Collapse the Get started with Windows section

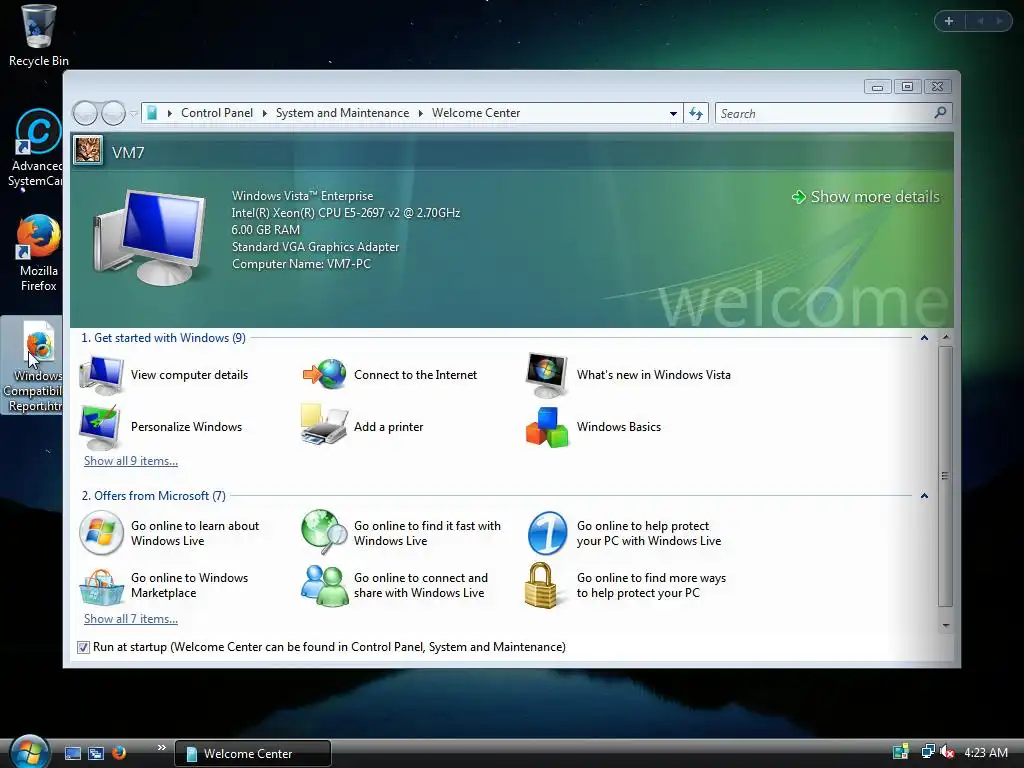[x=924, y=338]
